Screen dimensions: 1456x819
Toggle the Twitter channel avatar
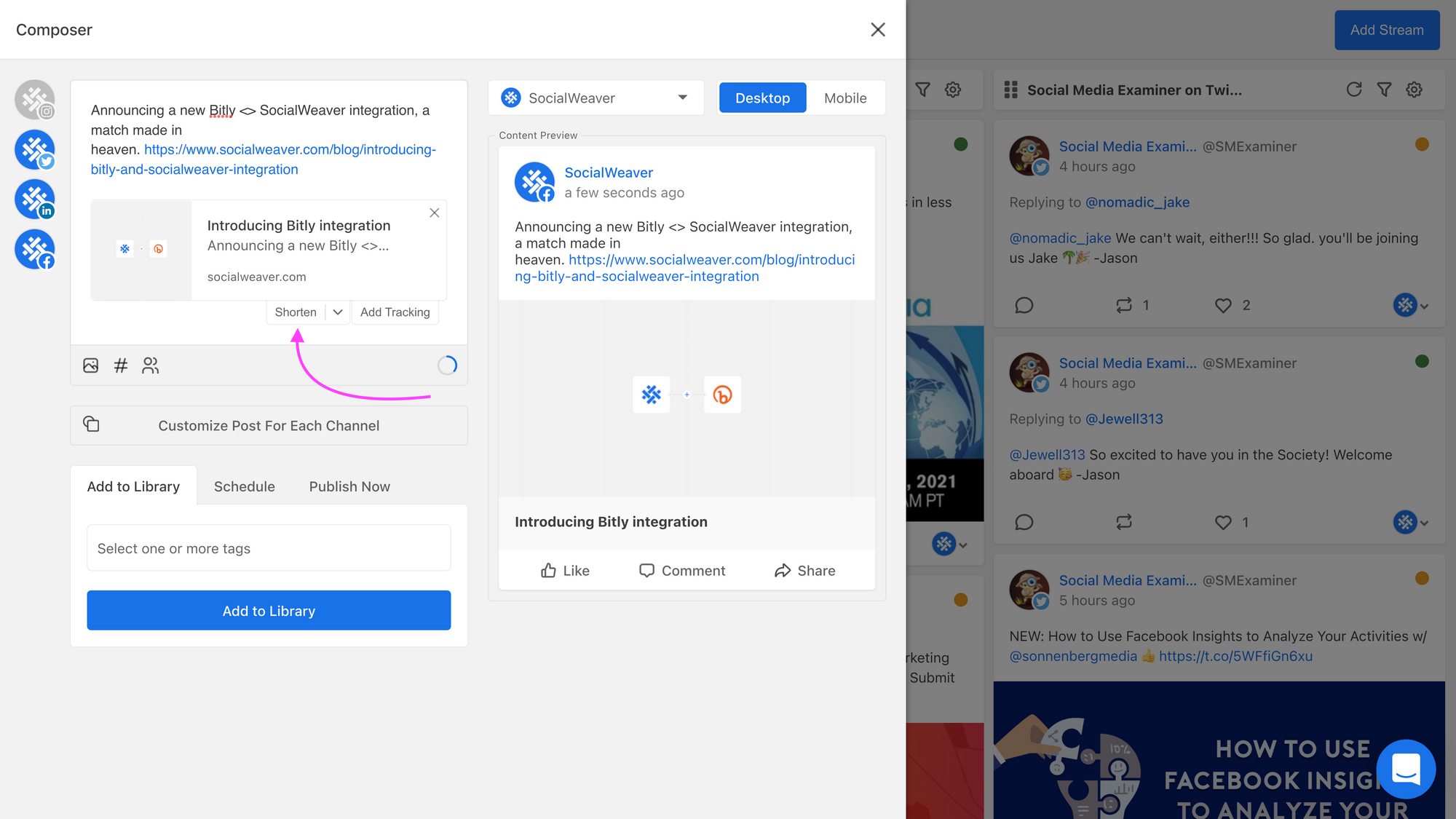pyautogui.click(x=35, y=150)
